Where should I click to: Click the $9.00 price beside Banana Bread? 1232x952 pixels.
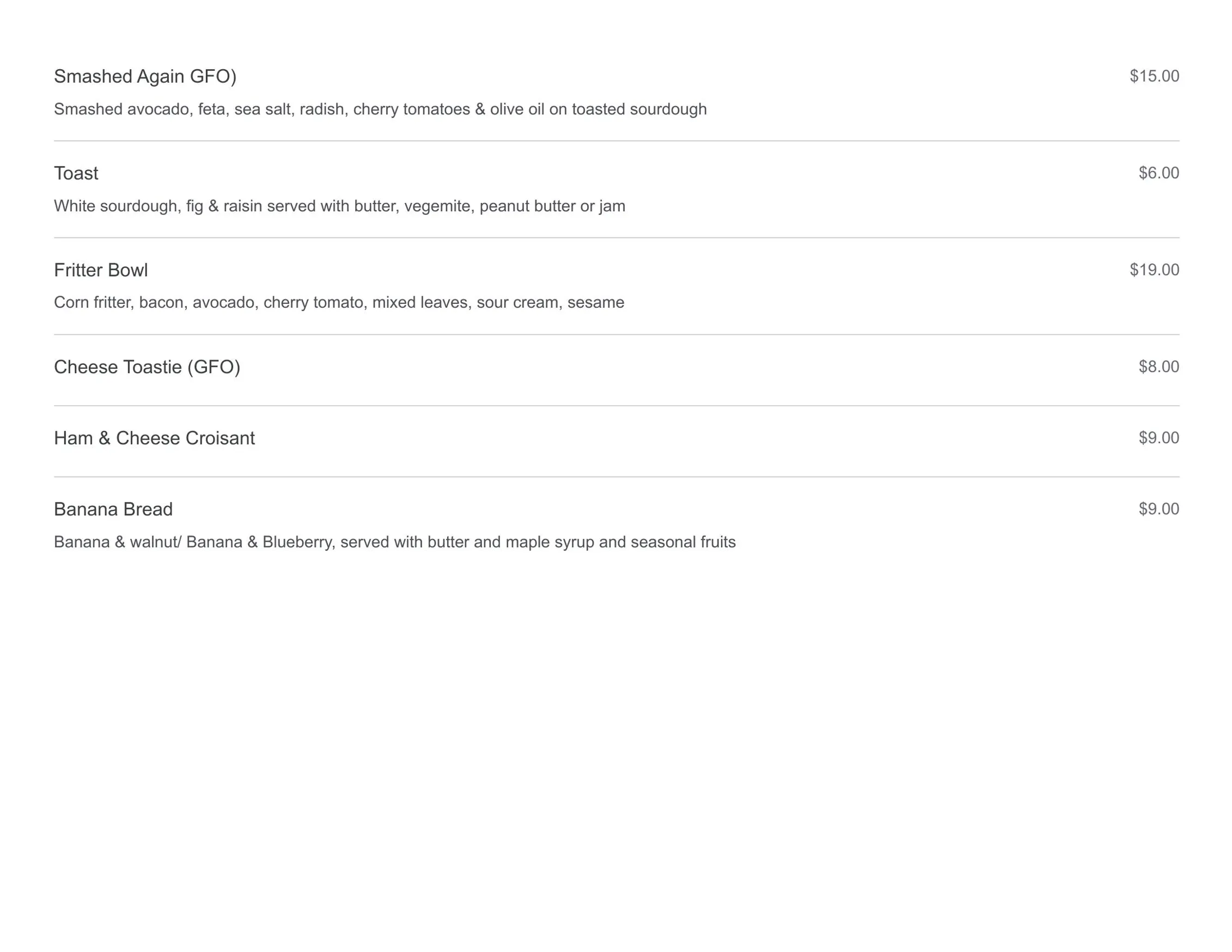pyautogui.click(x=1158, y=509)
